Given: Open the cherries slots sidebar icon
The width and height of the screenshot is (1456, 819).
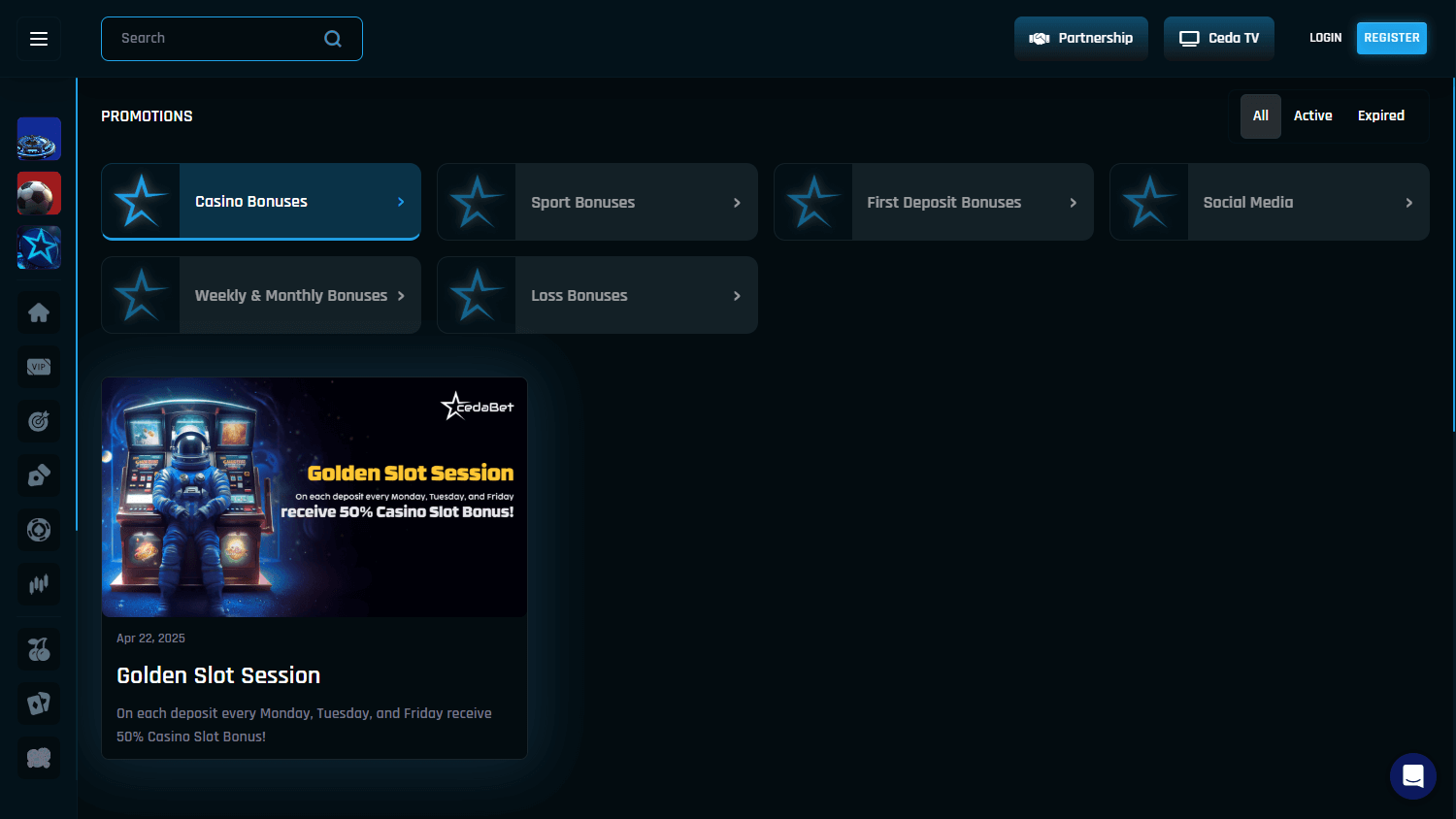Looking at the screenshot, I should pyautogui.click(x=39, y=649).
